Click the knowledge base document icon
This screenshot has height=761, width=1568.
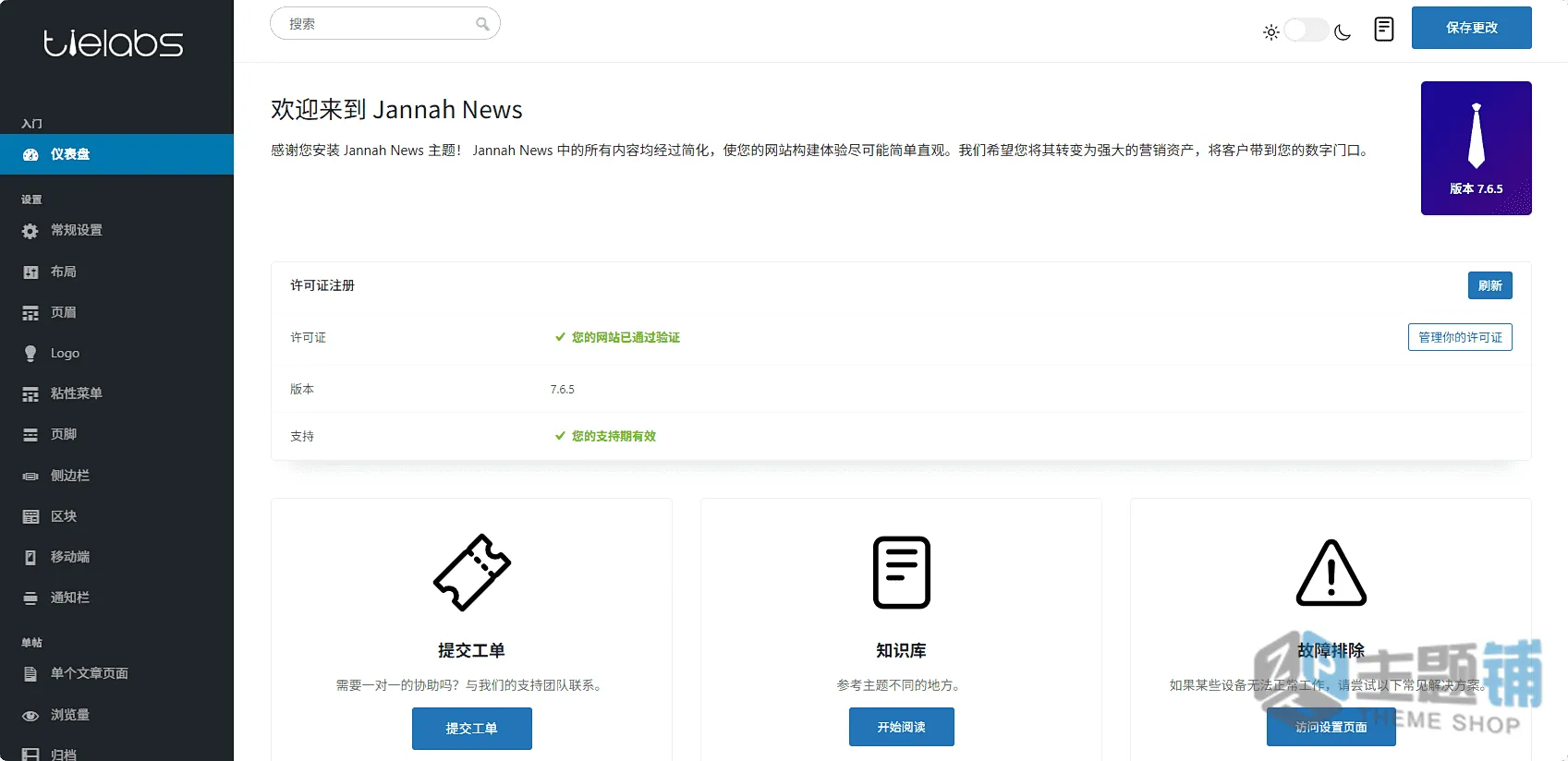coord(902,573)
